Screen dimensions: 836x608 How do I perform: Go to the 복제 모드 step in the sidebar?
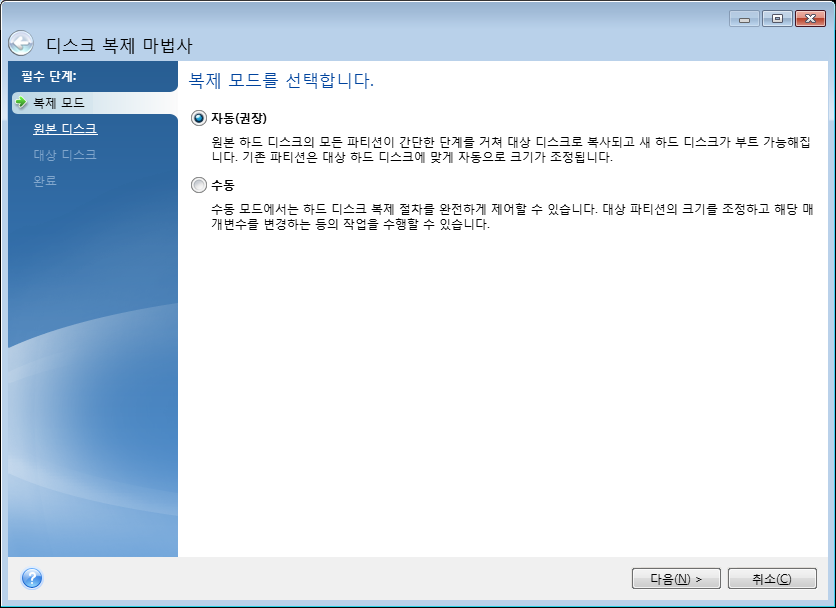pos(58,103)
